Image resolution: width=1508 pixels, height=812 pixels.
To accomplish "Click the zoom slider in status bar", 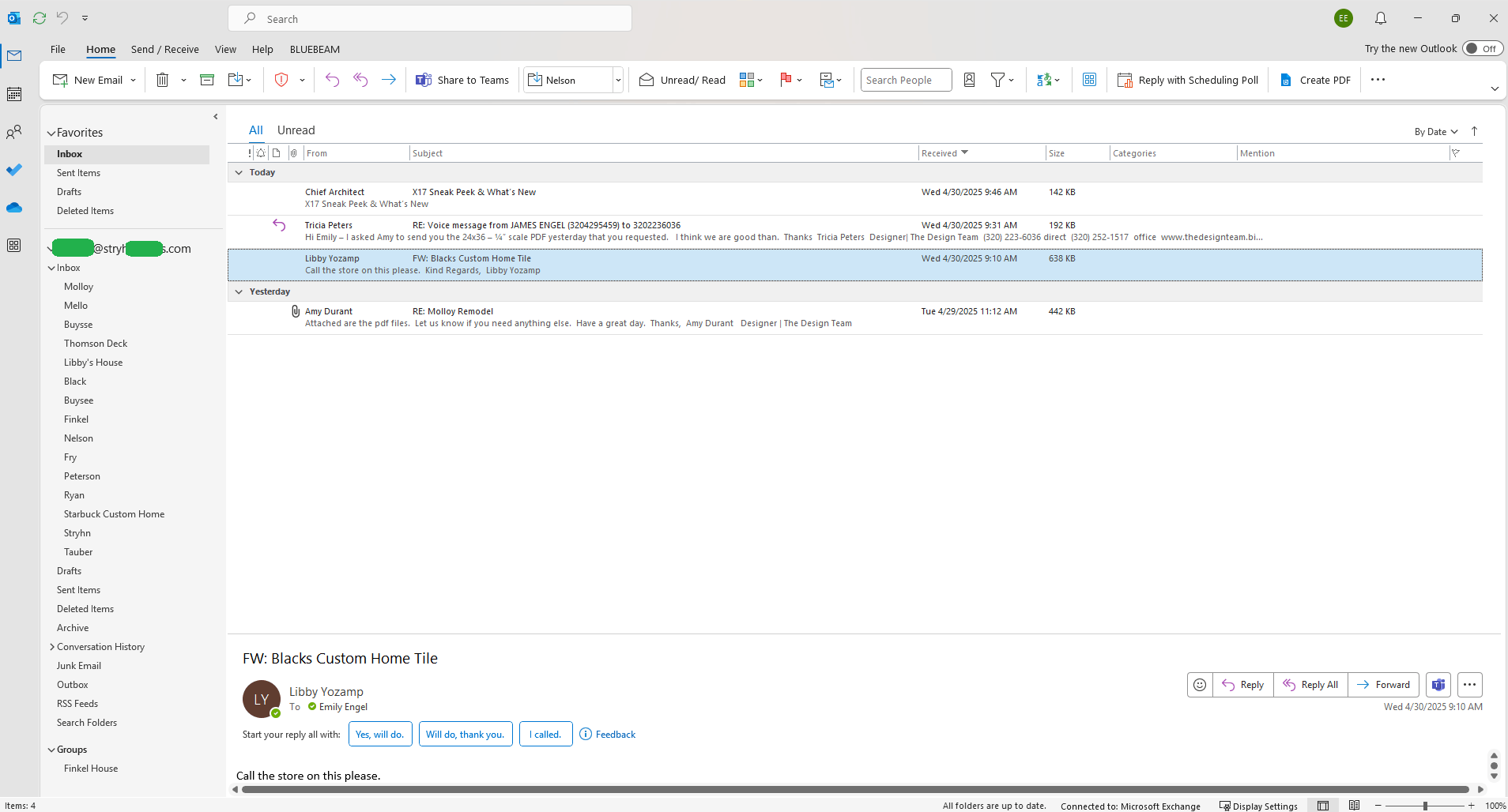I will click(1425, 806).
